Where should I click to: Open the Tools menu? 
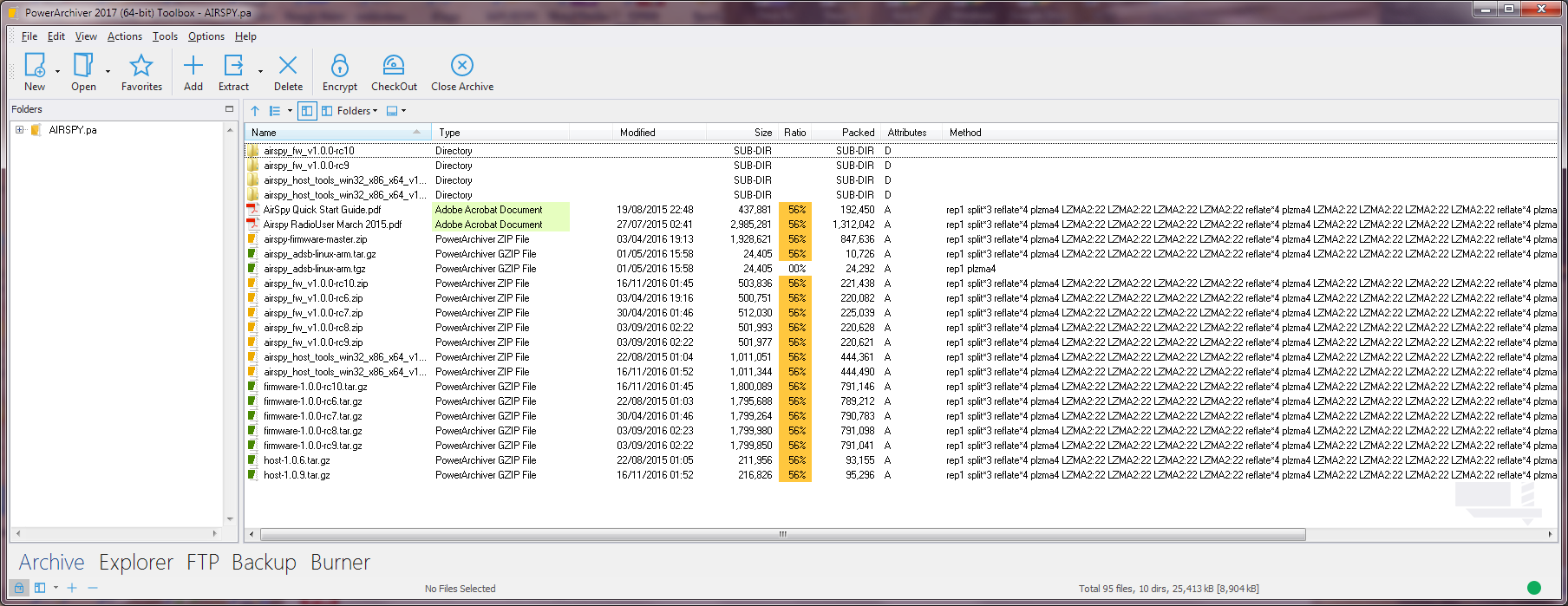tap(165, 36)
